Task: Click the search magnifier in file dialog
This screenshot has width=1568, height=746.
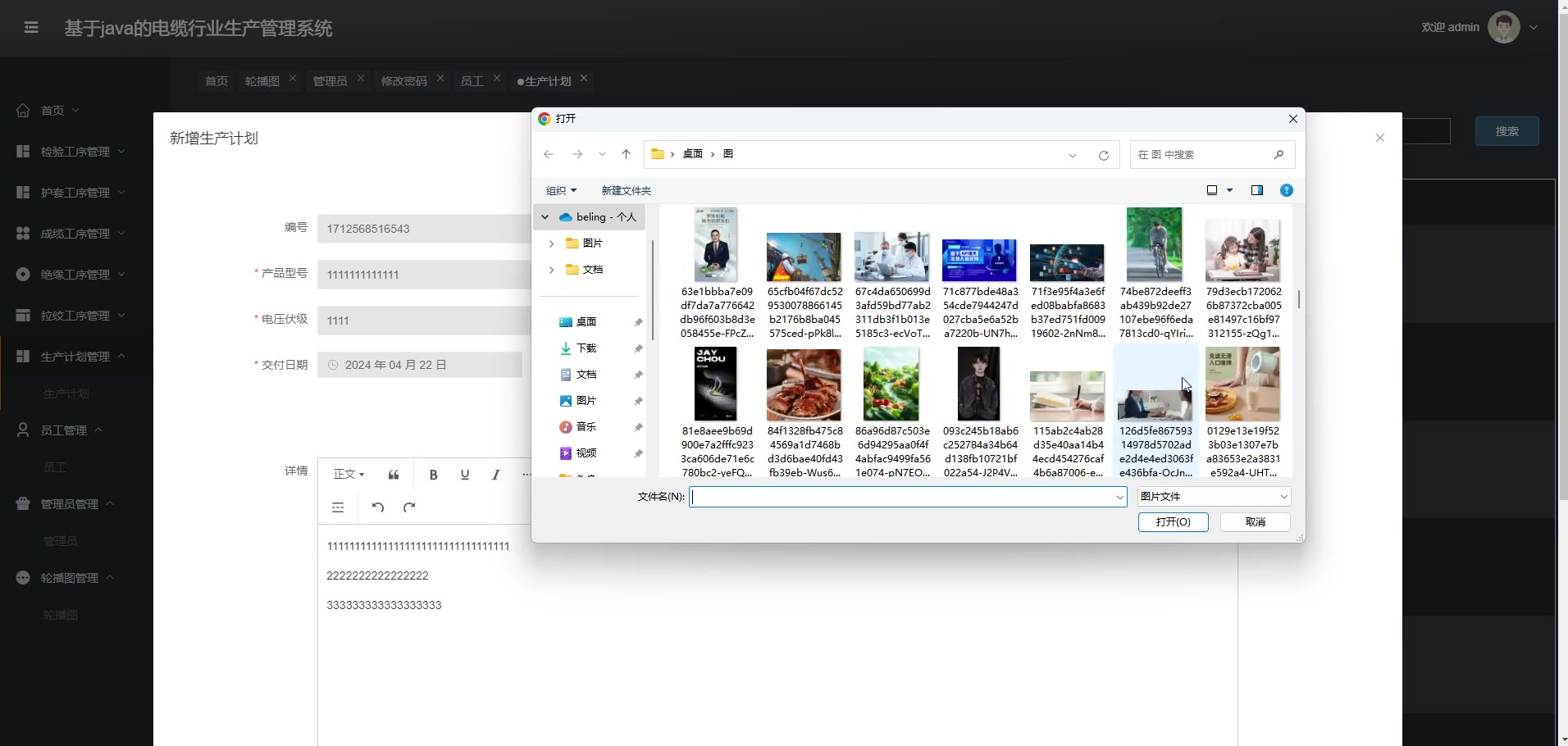Action: [1279, 154]
